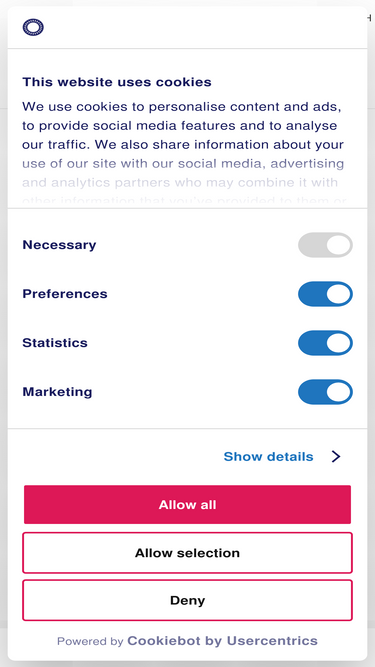Turn off the Statistics cookies toggle
Screen dimensions: 375x667
pyautogui.click(x=325, y=343)
